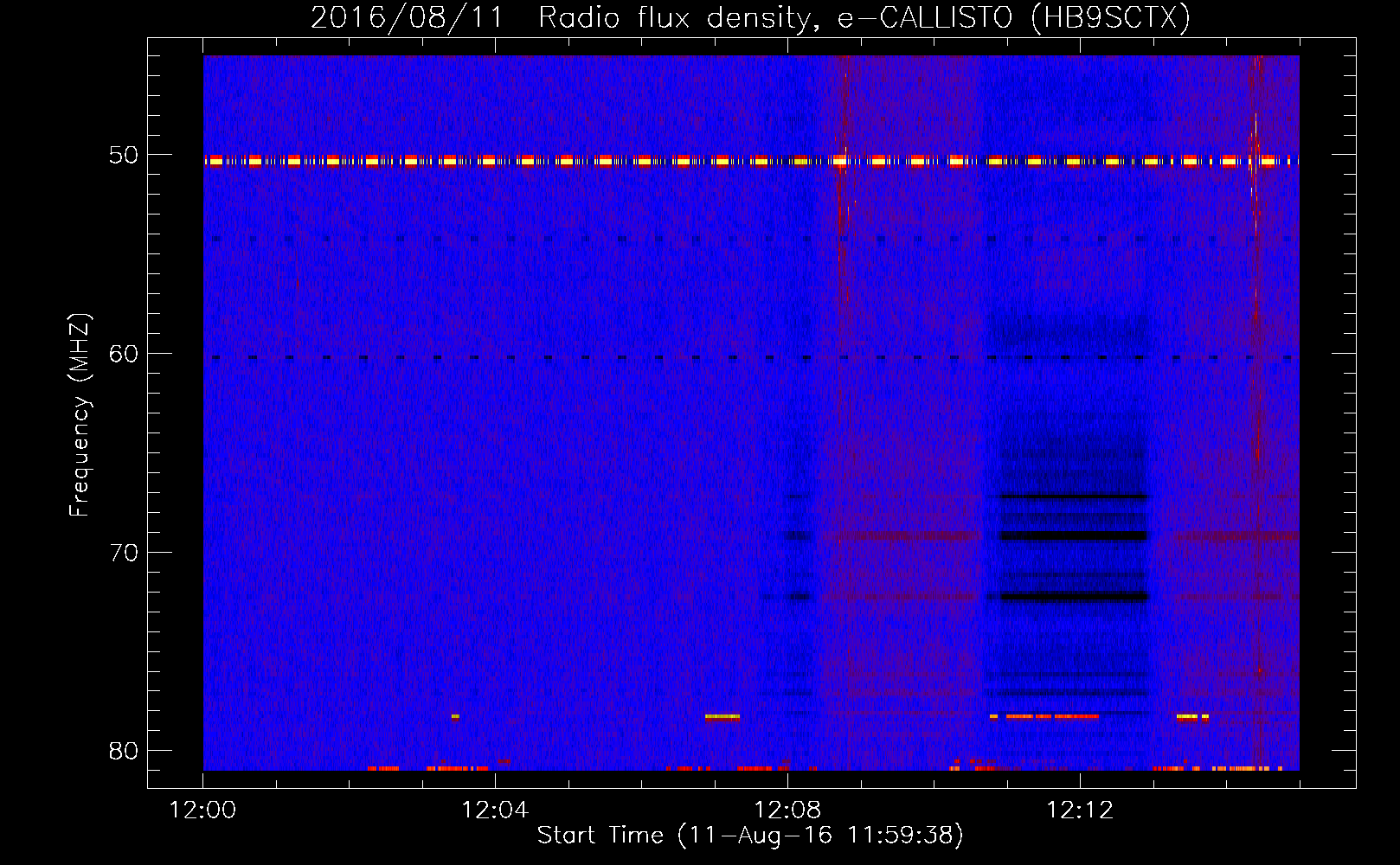Select the 12:08 time tick label
1400x865 pixels.
click(787, 811)
